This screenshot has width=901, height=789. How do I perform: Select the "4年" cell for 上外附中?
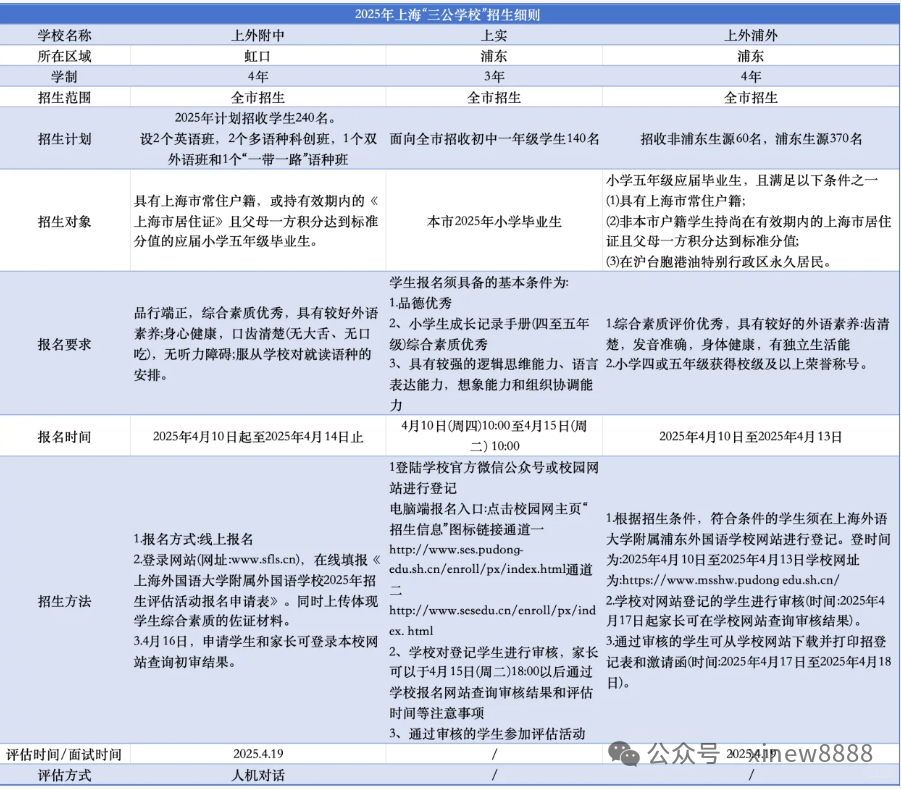pyautogui.click(x=257, y=76)
